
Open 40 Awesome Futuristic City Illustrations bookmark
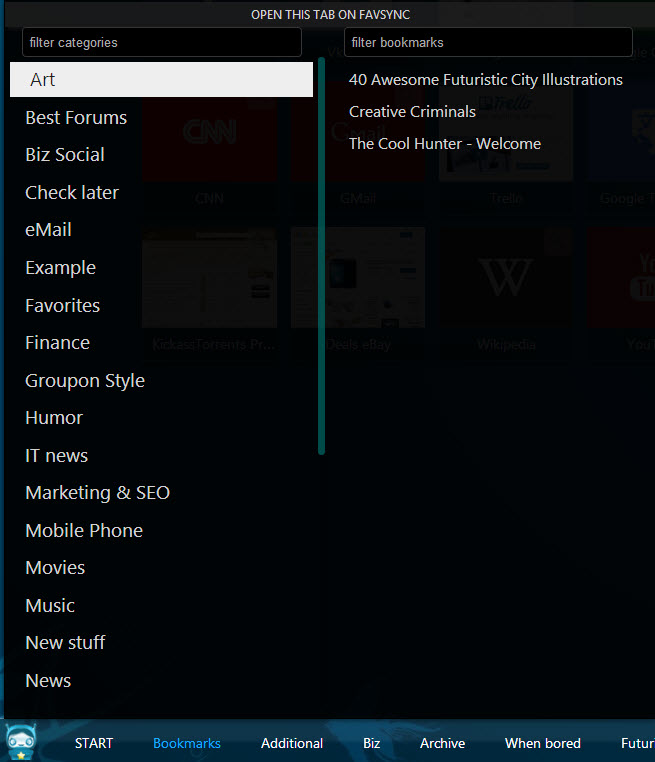486,80
